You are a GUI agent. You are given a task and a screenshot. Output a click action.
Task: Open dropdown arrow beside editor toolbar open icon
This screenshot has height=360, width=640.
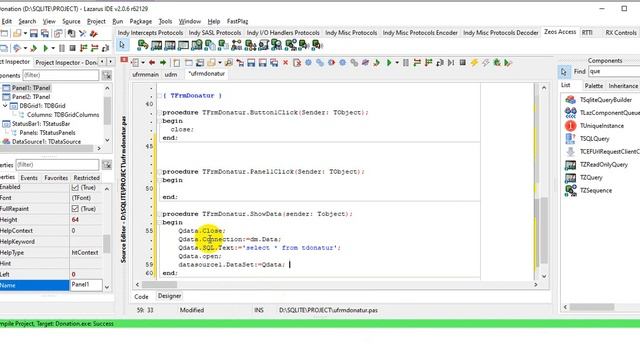[x=220, y=62]
